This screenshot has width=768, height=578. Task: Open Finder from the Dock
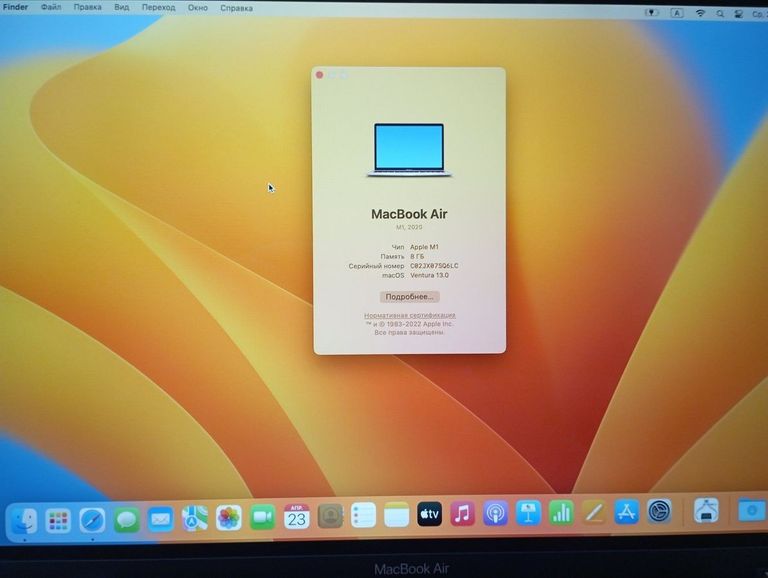click(x=24, y=521)
